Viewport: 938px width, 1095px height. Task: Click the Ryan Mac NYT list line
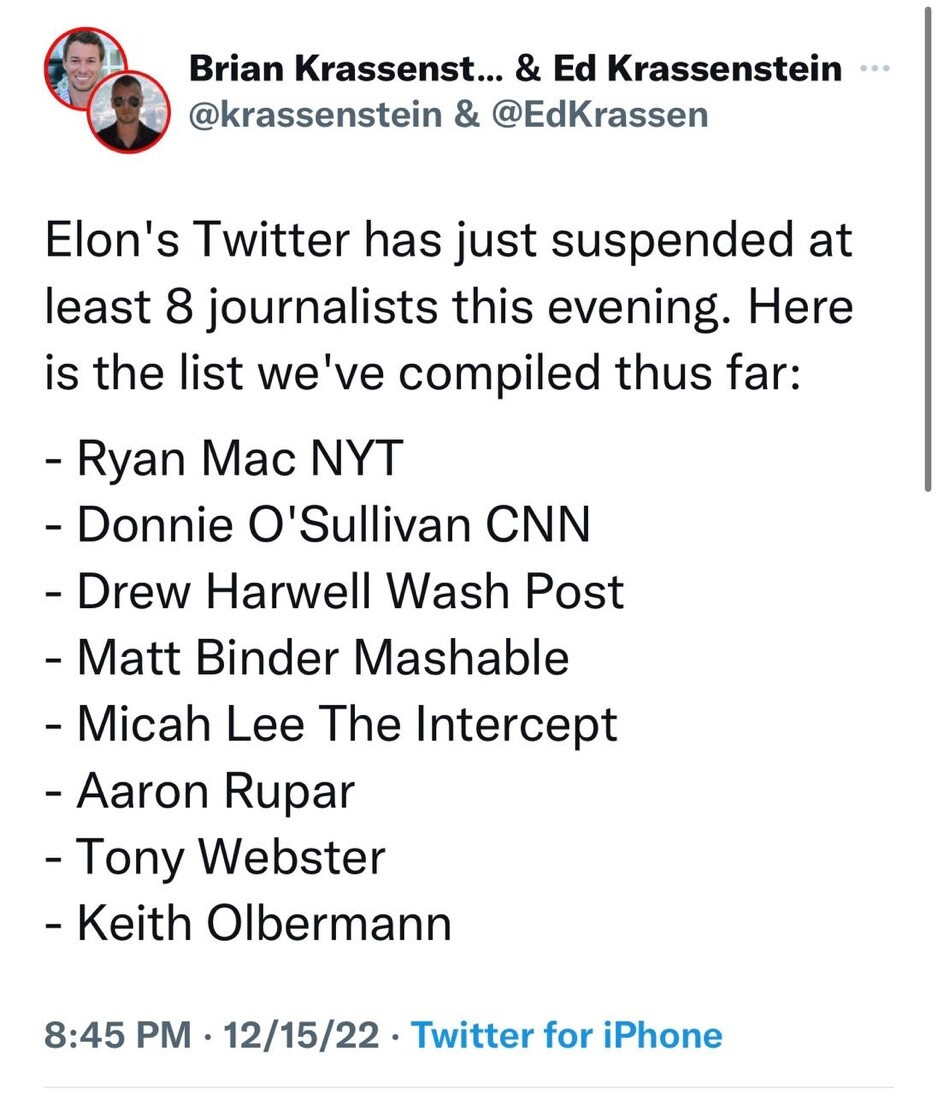(227, 458)
